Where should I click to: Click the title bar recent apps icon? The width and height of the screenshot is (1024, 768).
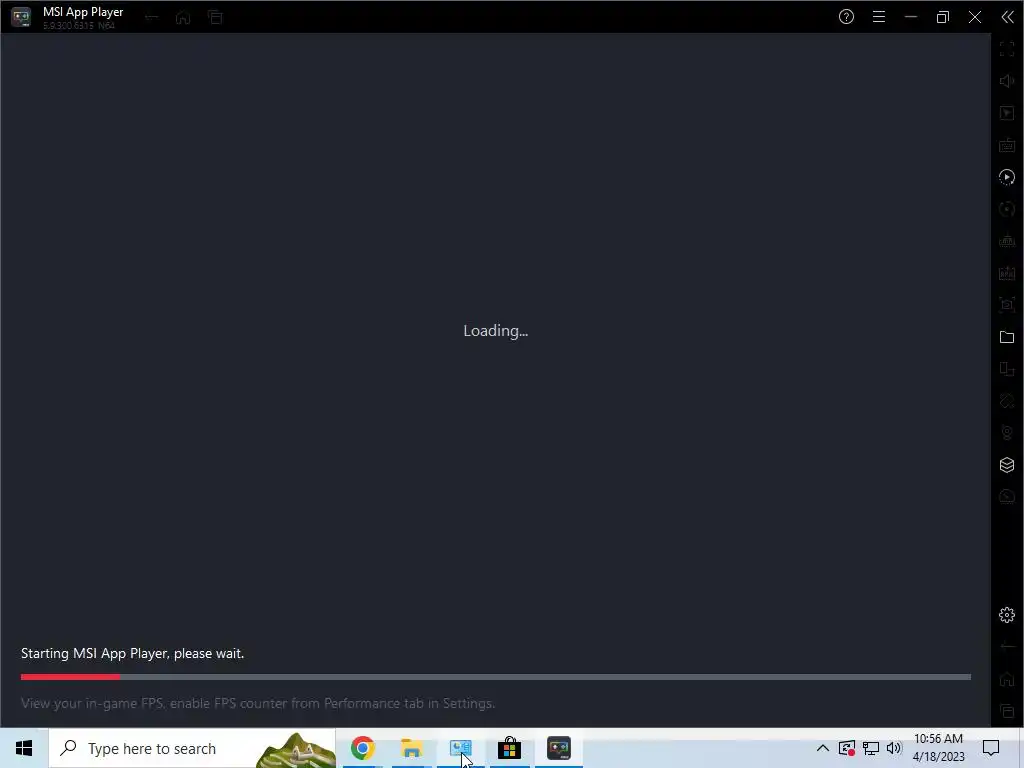point(215,18)
